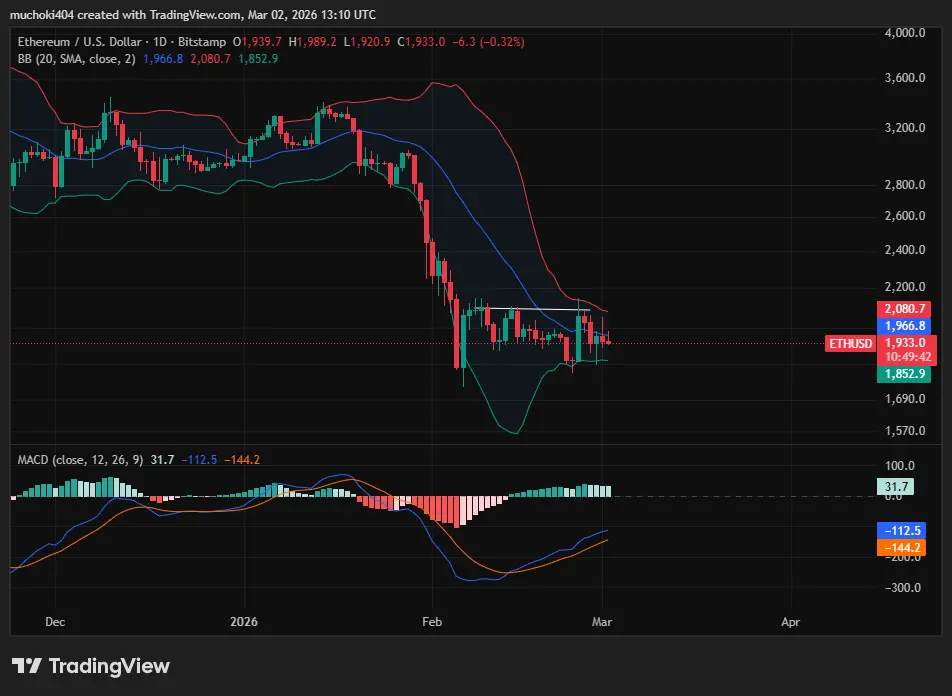Click the orange -144.2 signal line tag
The image size is (952, 696).
point(901,548)
